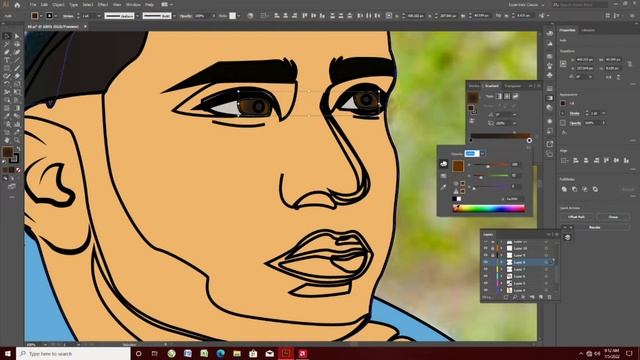Select the Line Segment tool
Viewport: 640px width, 360px height.
click(x=17, y=60)
